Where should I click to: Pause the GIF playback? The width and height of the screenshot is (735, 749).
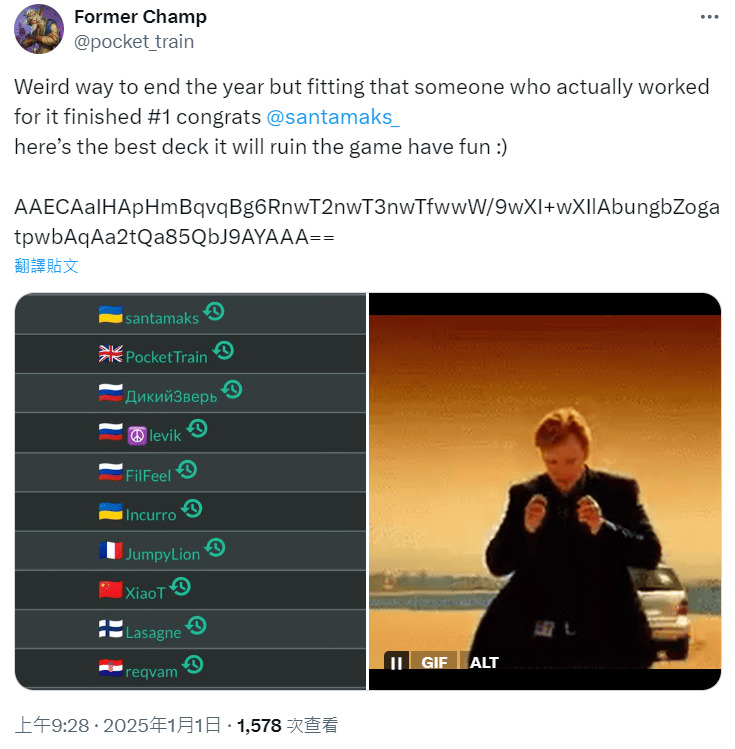click(x=396, y=662)
